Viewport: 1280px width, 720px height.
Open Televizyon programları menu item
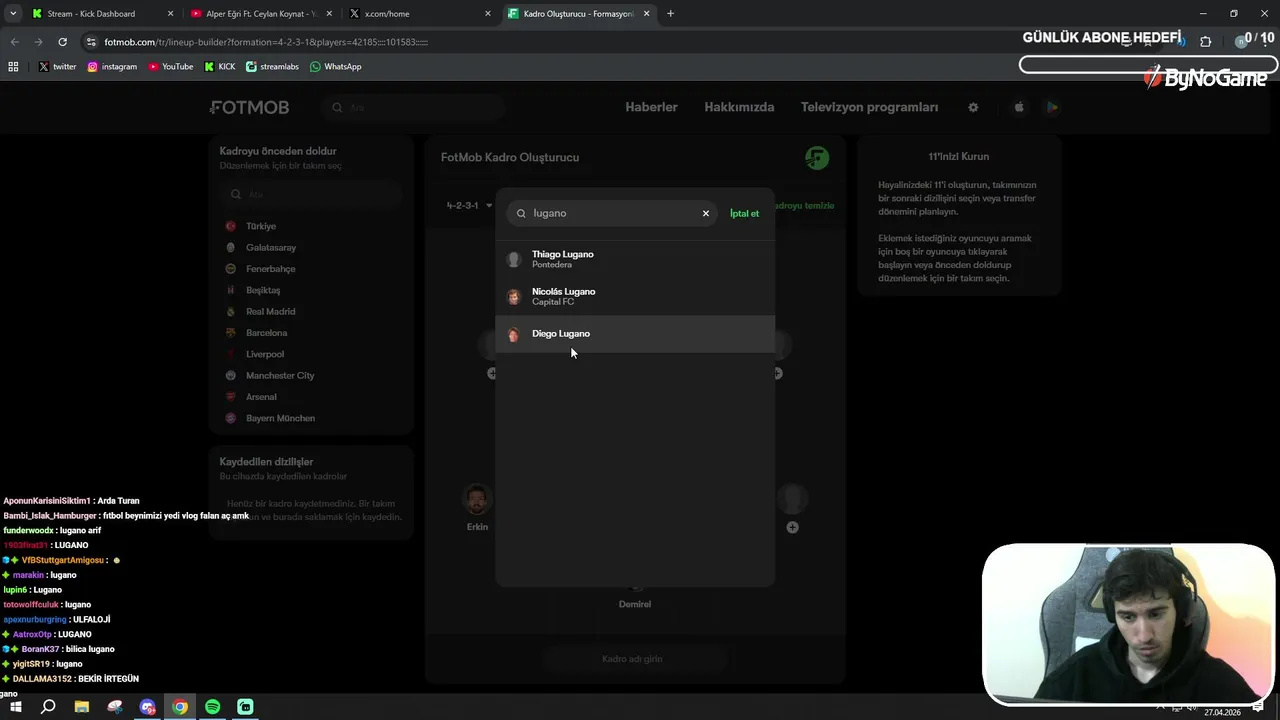point(869,107)
